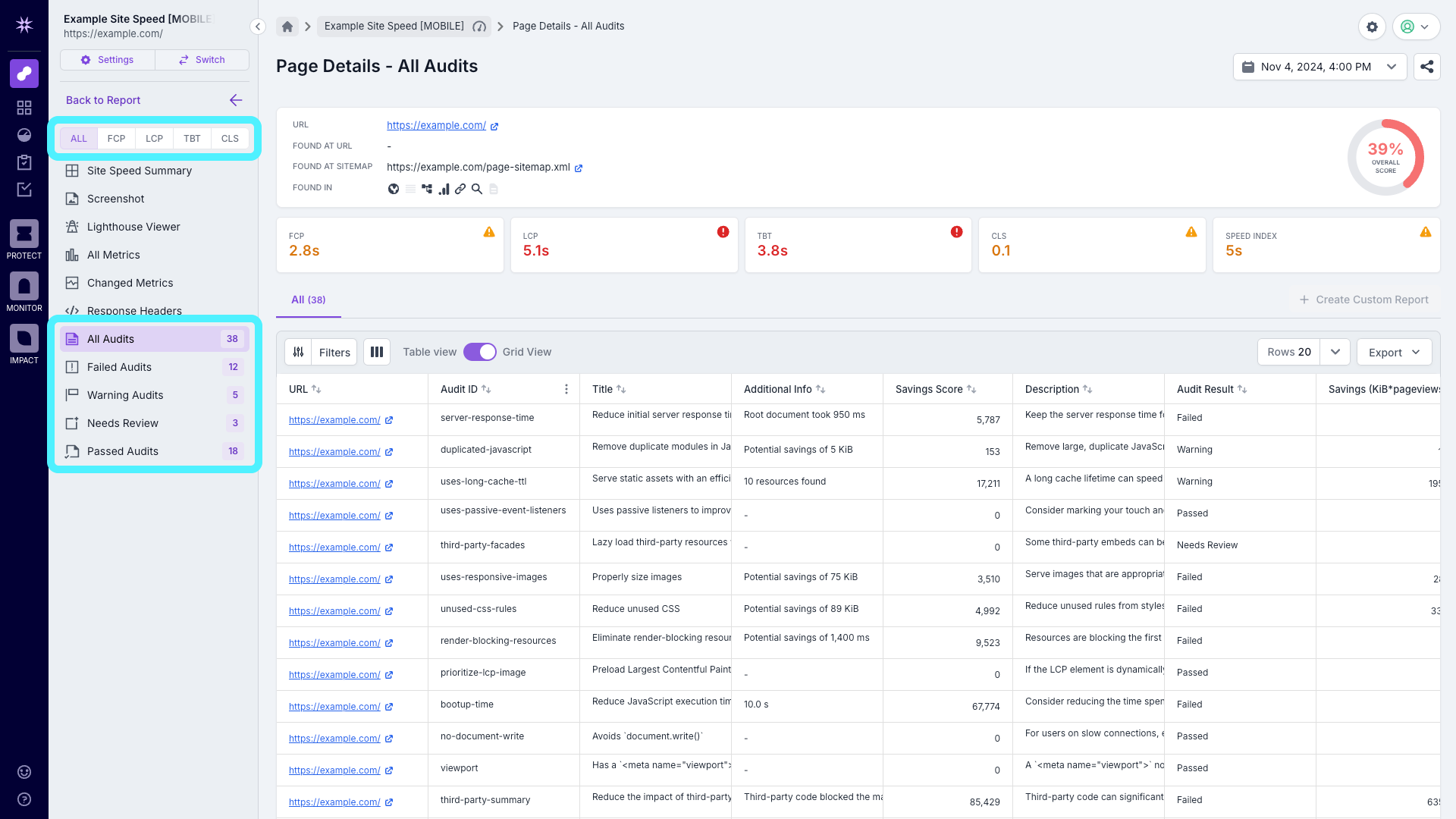Image resolution: width=1456 pixels, height=819 pixels.
Task: Open Warning Audits in sidebar
Action: pyautogui.click(x=155, y=395)
